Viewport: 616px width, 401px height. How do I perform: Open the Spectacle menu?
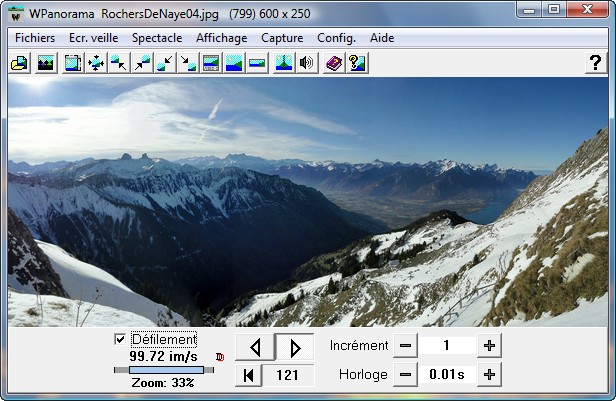click(157, 38)
